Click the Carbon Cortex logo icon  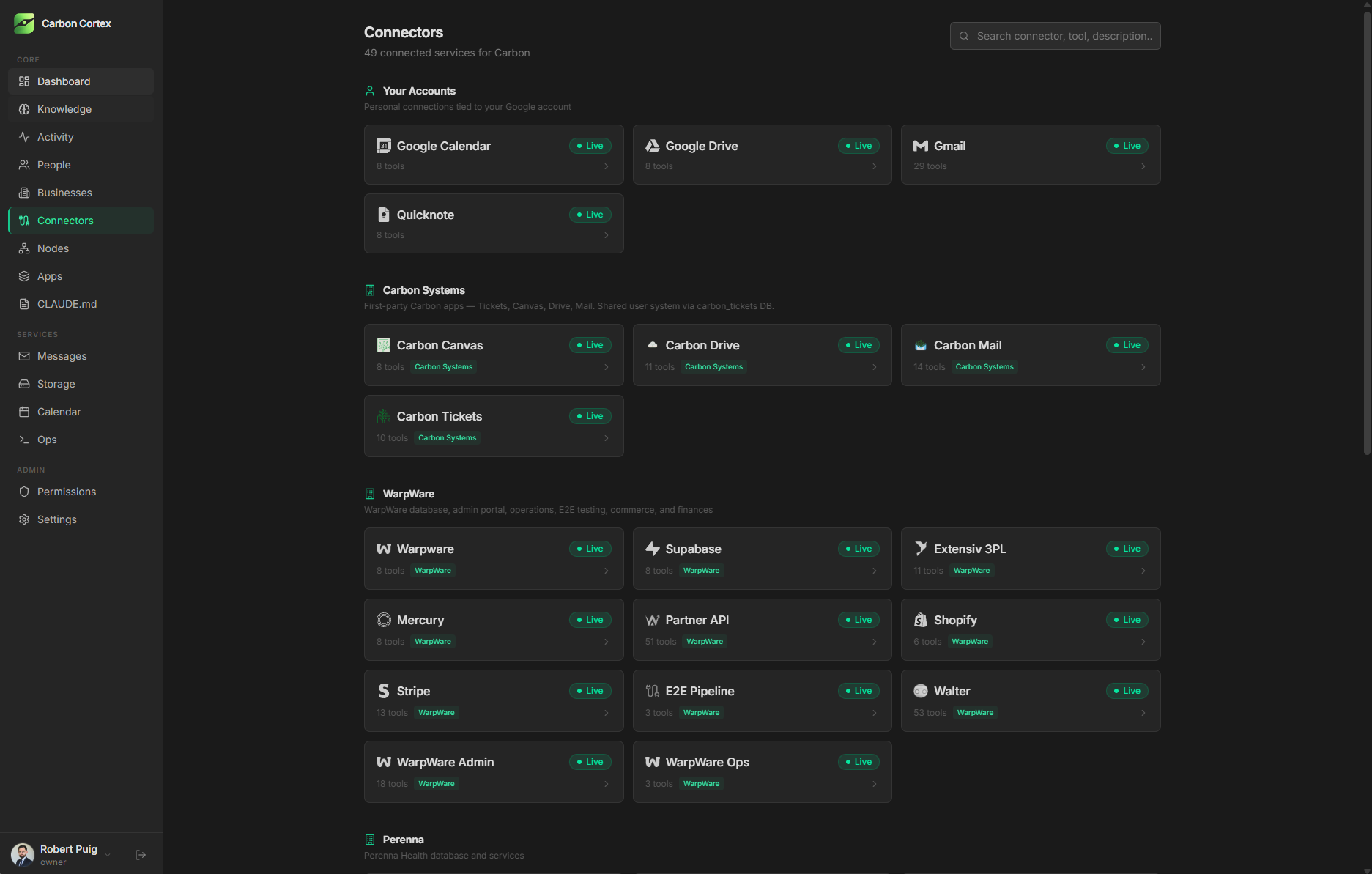point(24,23)
